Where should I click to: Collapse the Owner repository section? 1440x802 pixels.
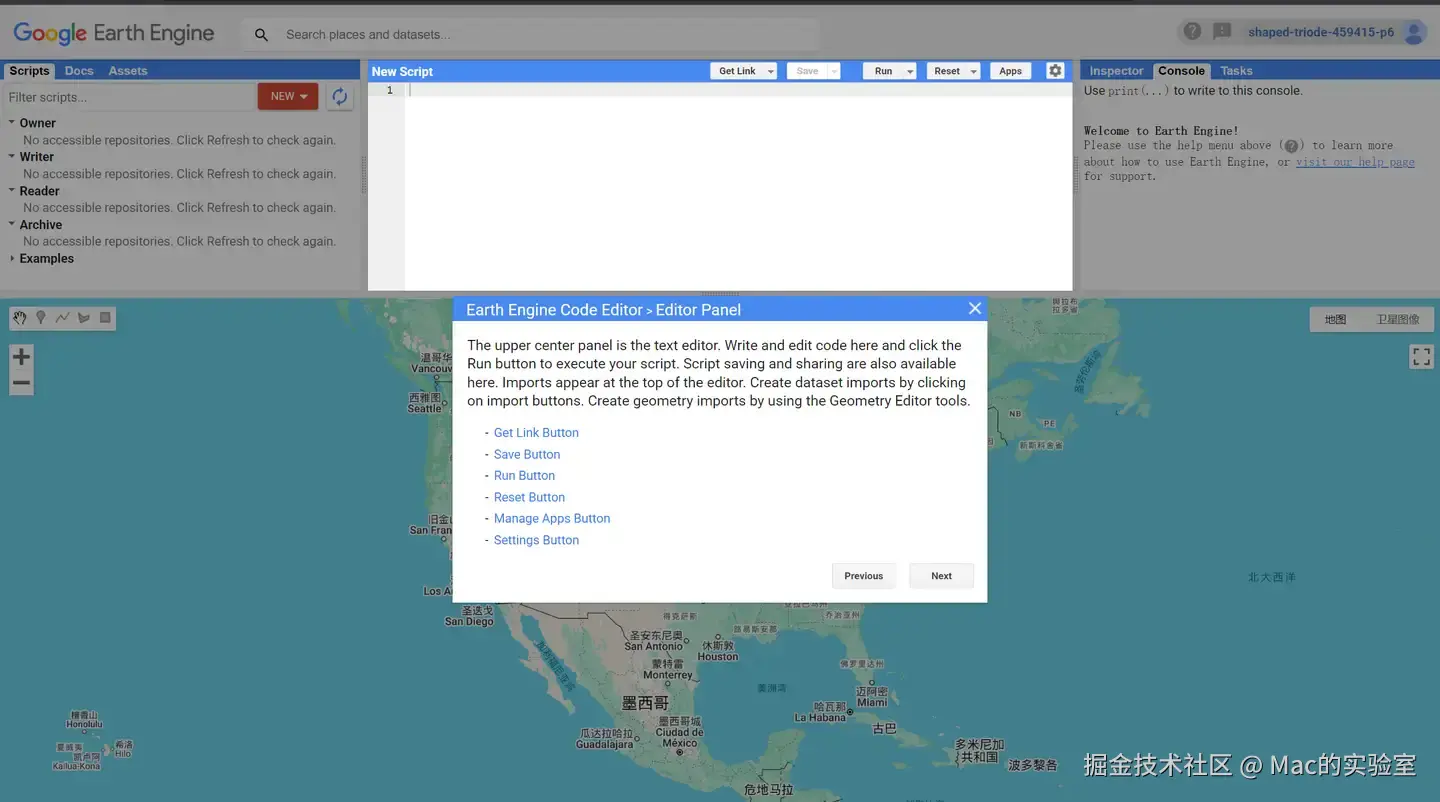coord(11,123)
